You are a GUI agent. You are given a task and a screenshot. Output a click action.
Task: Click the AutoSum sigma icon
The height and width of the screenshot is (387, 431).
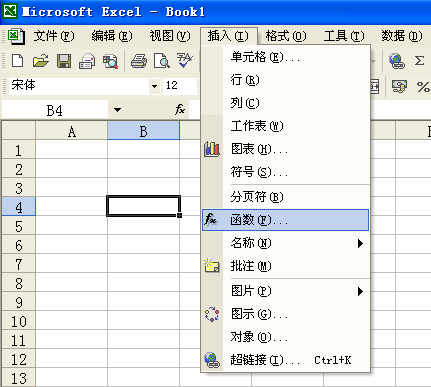419,61
